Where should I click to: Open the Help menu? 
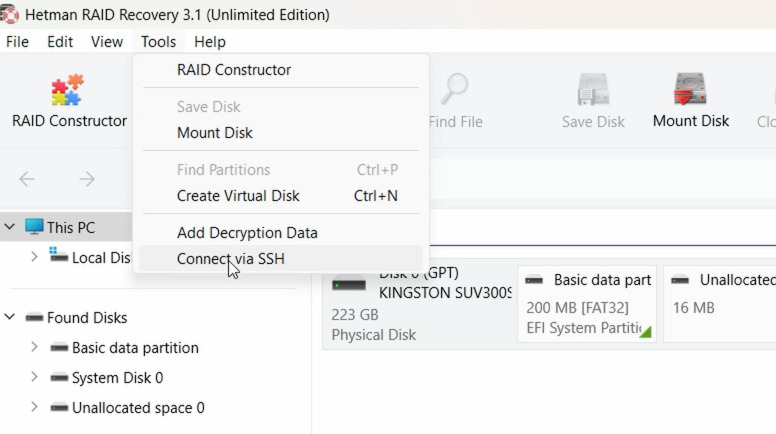[209, 42]
